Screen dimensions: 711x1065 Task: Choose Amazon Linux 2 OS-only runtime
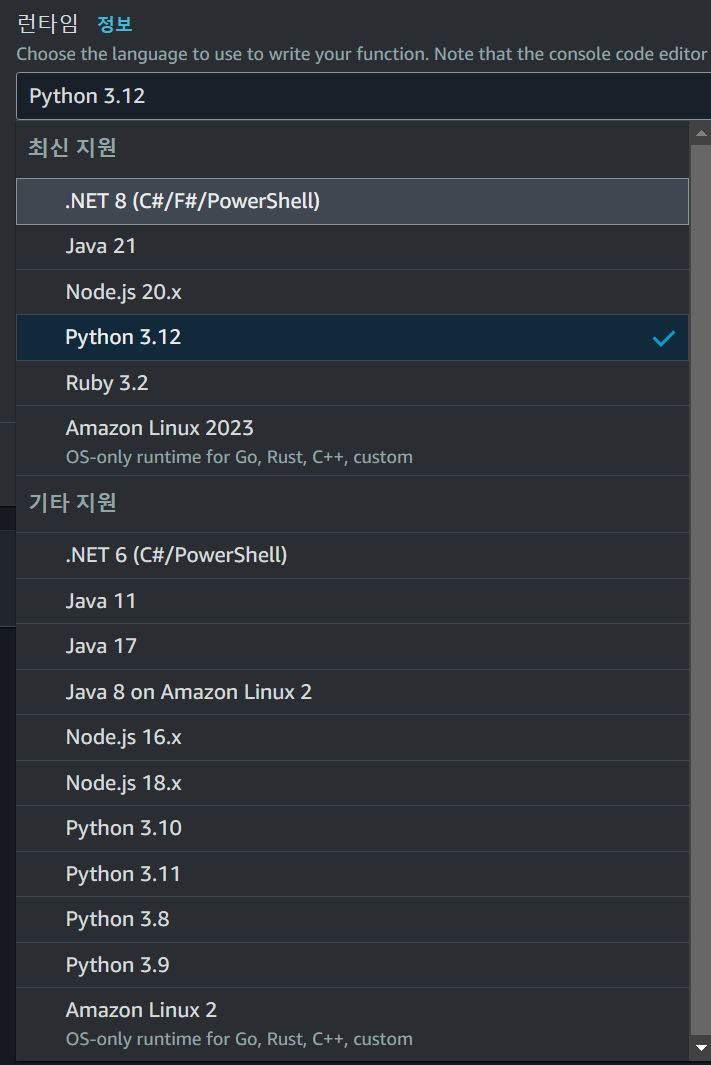click(352, 1024)
